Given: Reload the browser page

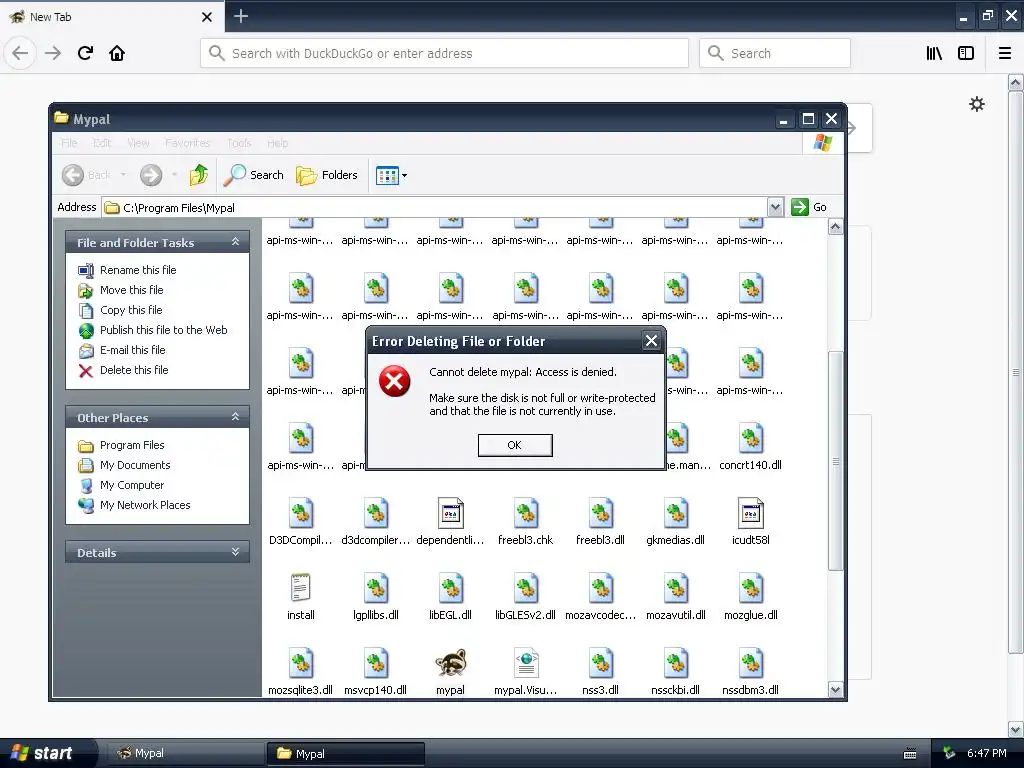Looking at the screenshot, I should click(x=85, y=53).
